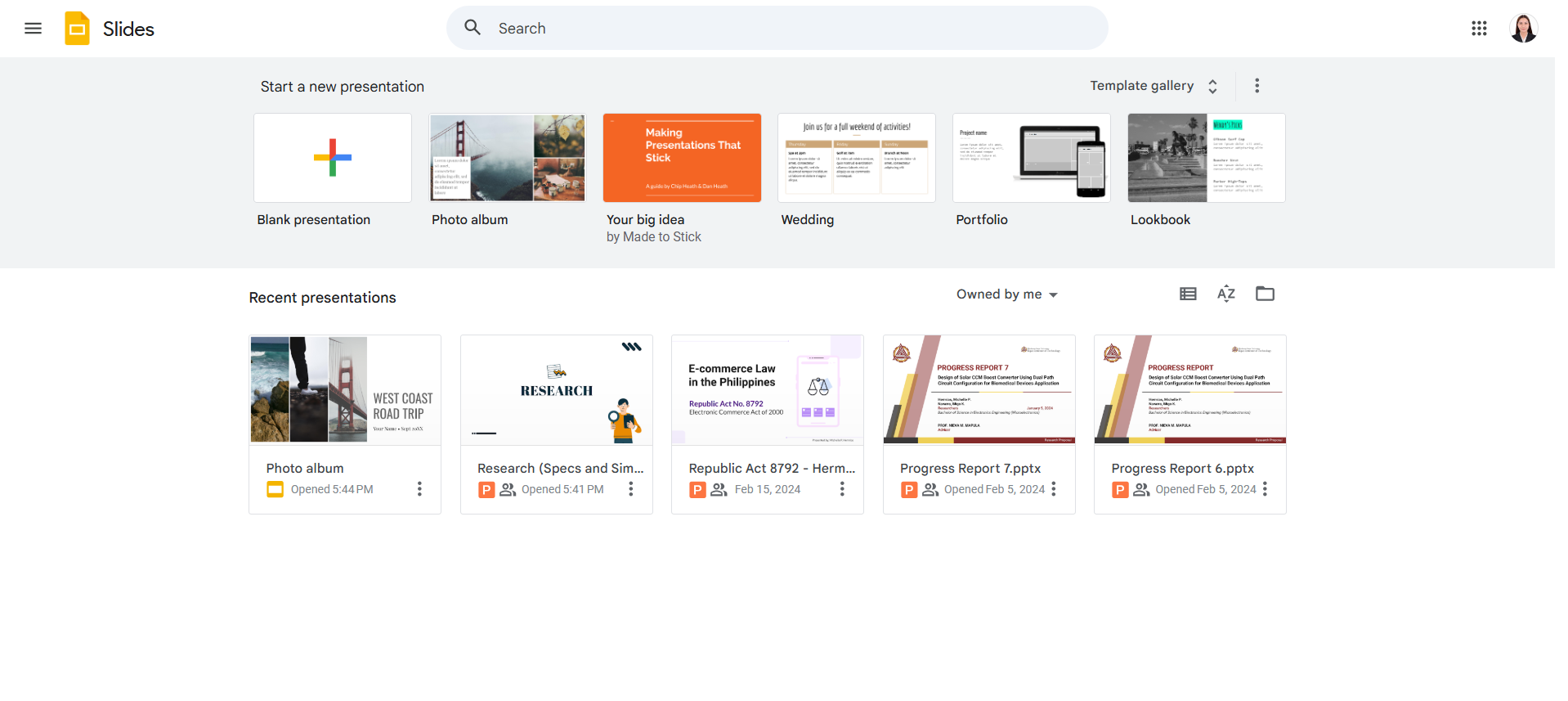Open more options for Research presentation
This screenshot has width=1568, height=701.
click(630, 489)
